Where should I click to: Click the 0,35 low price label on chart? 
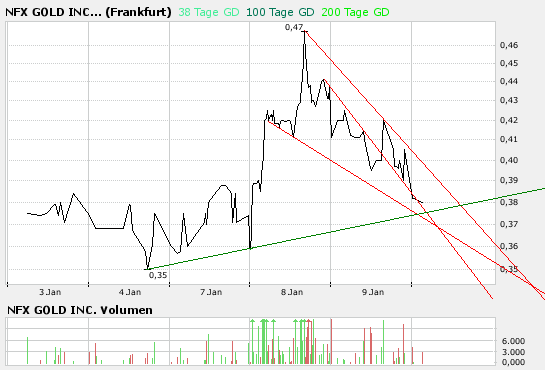158,275
